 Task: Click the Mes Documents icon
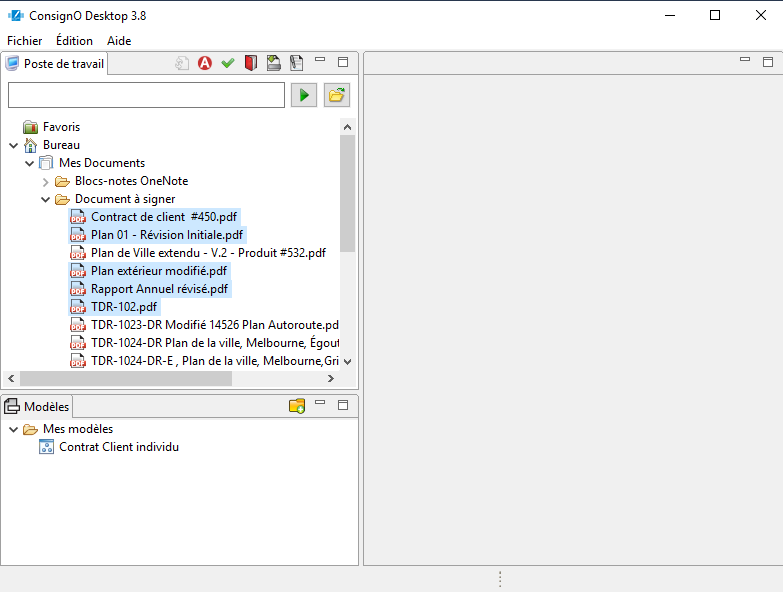pos(46,163)
